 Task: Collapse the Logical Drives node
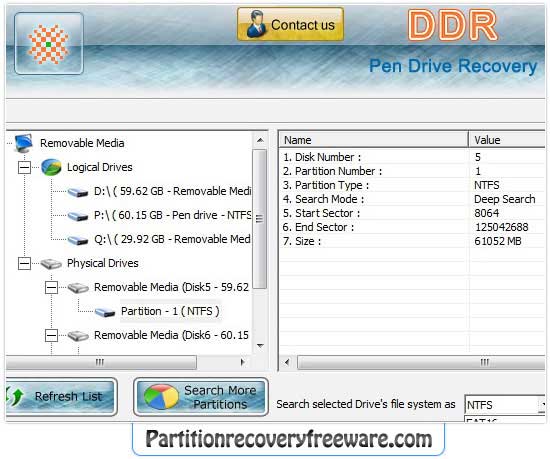pos(24,167)
